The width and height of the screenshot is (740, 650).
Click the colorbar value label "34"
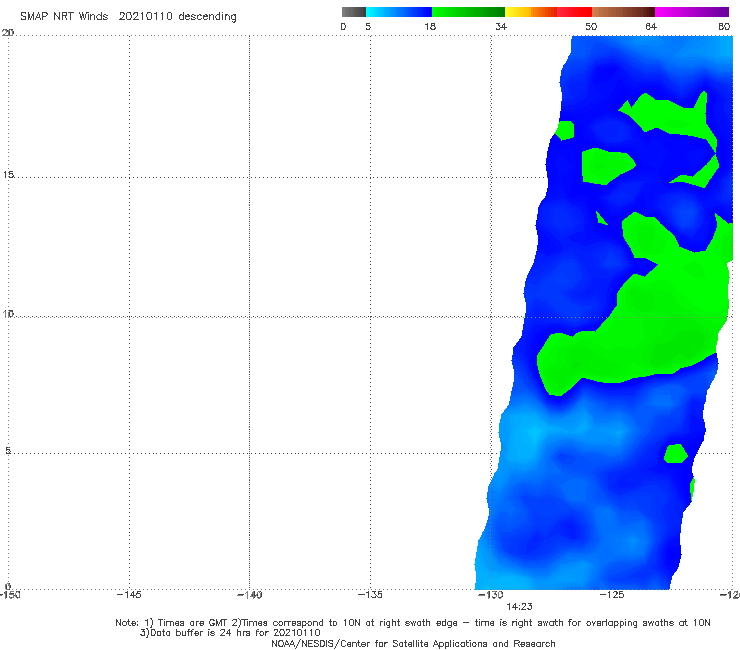point(501,27)
